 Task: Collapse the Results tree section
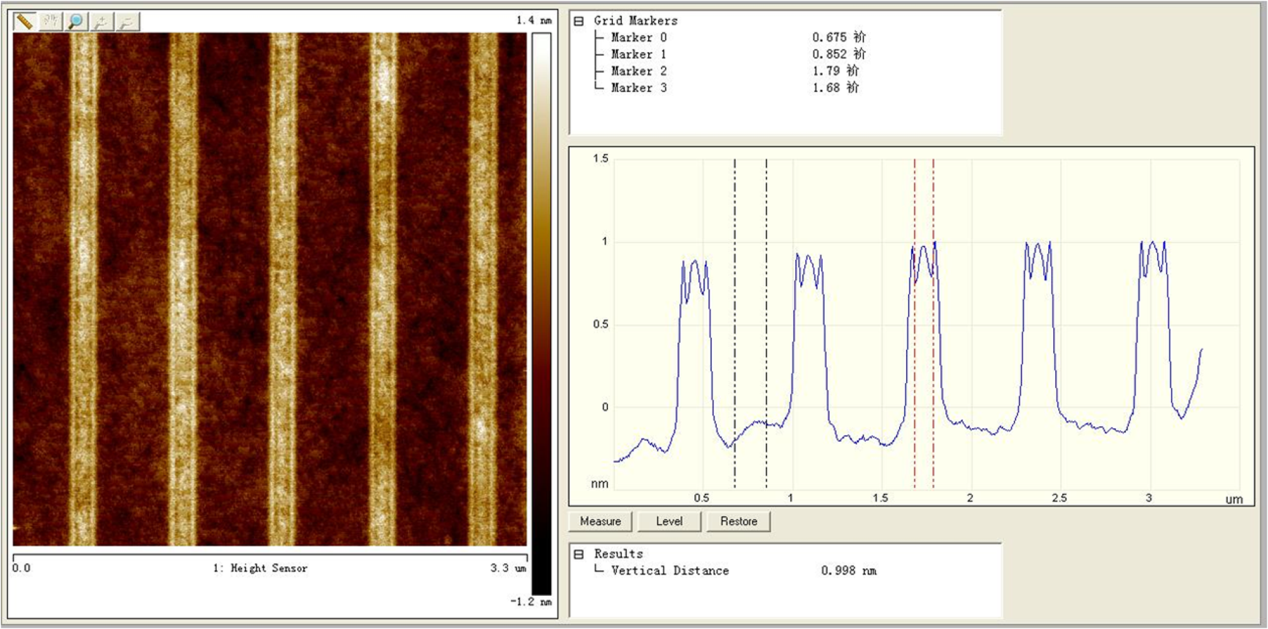pyautogui.click(x=578, y=554)
